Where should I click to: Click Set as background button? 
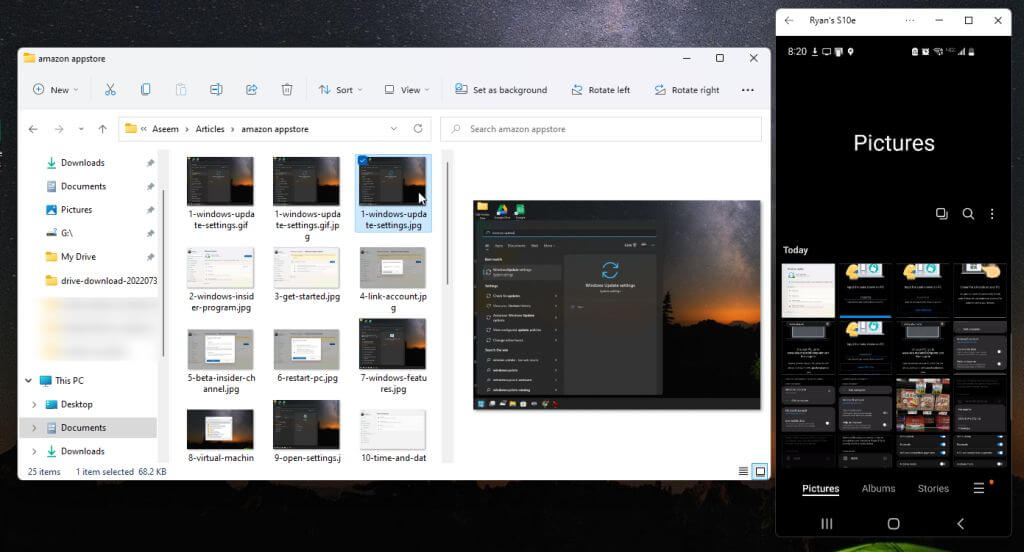click(x=501, y=90)
